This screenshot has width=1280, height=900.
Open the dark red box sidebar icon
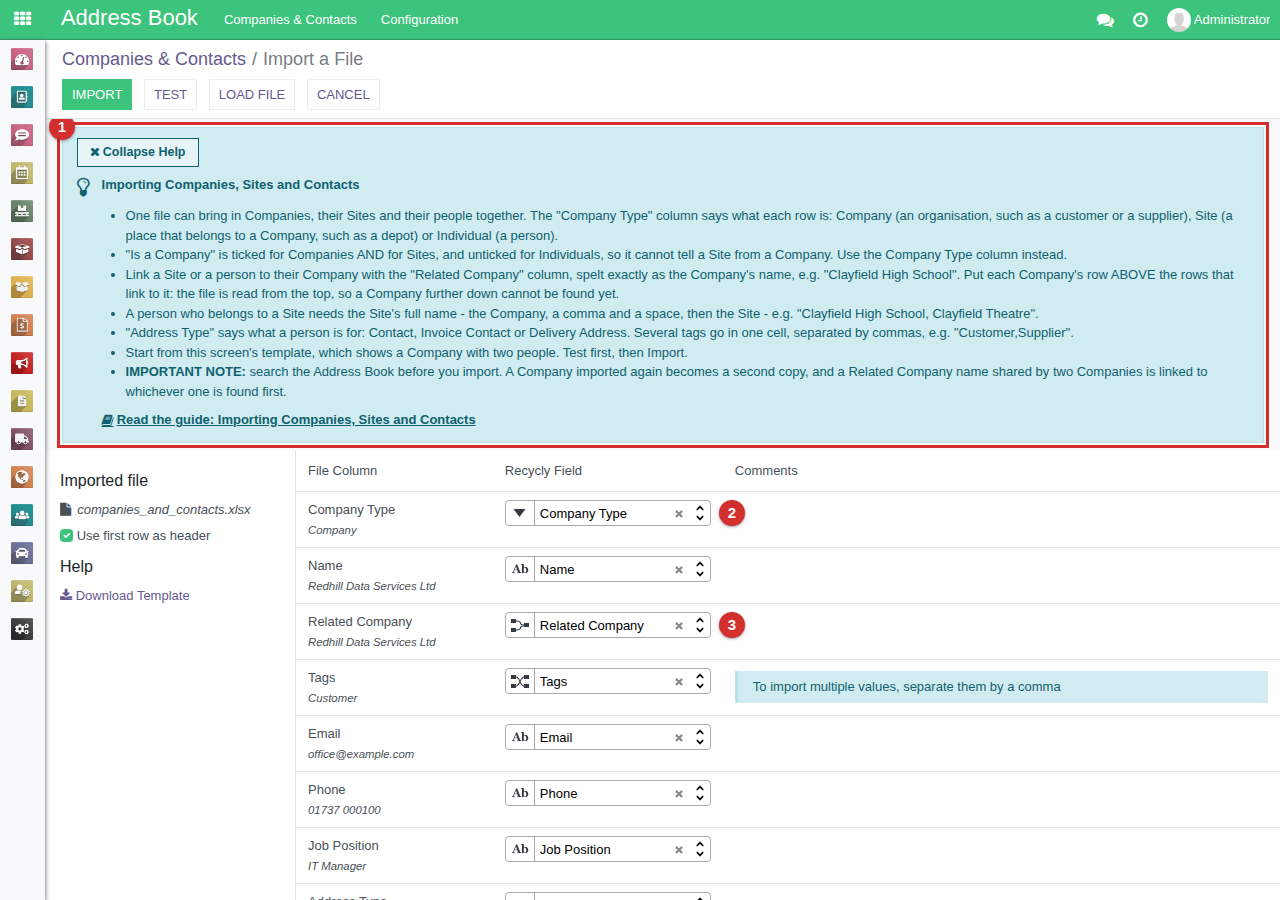tap(22, 249)
